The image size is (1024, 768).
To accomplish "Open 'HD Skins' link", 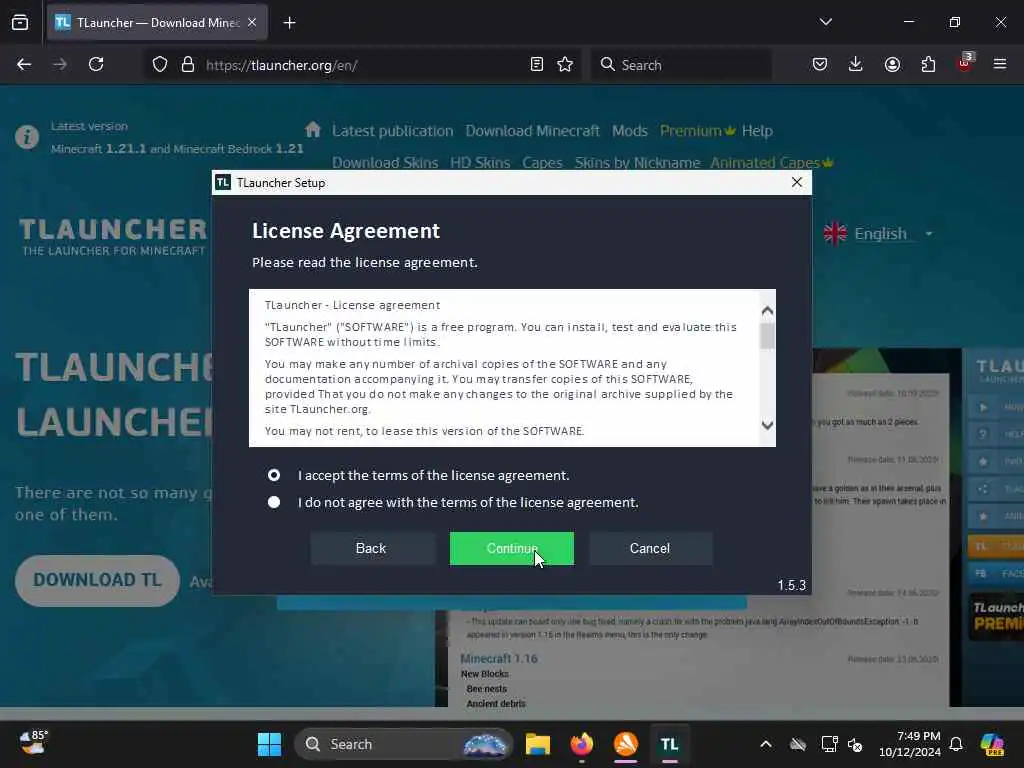I will pyautogui.click(x=480, y=163).
